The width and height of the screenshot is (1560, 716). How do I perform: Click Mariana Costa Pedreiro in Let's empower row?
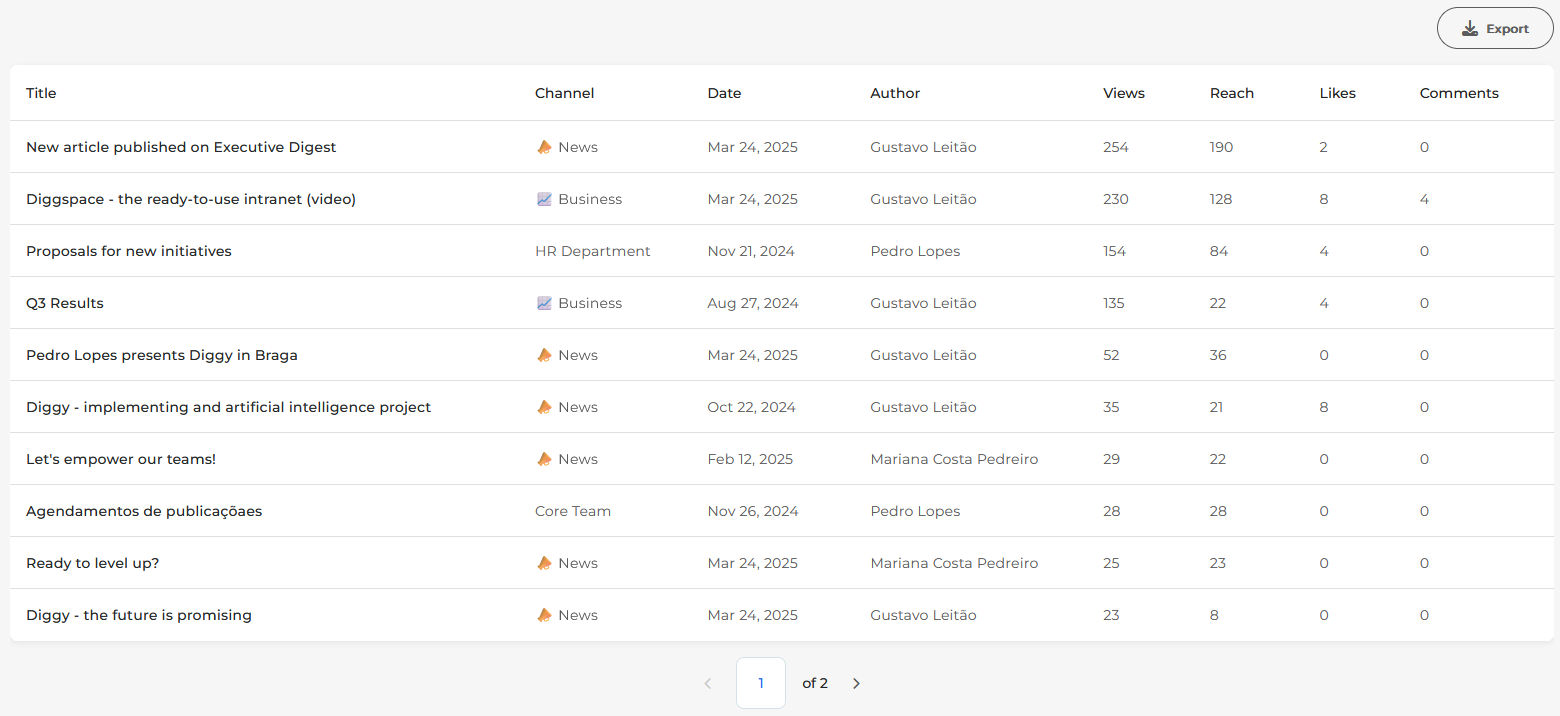click(954, 459)
